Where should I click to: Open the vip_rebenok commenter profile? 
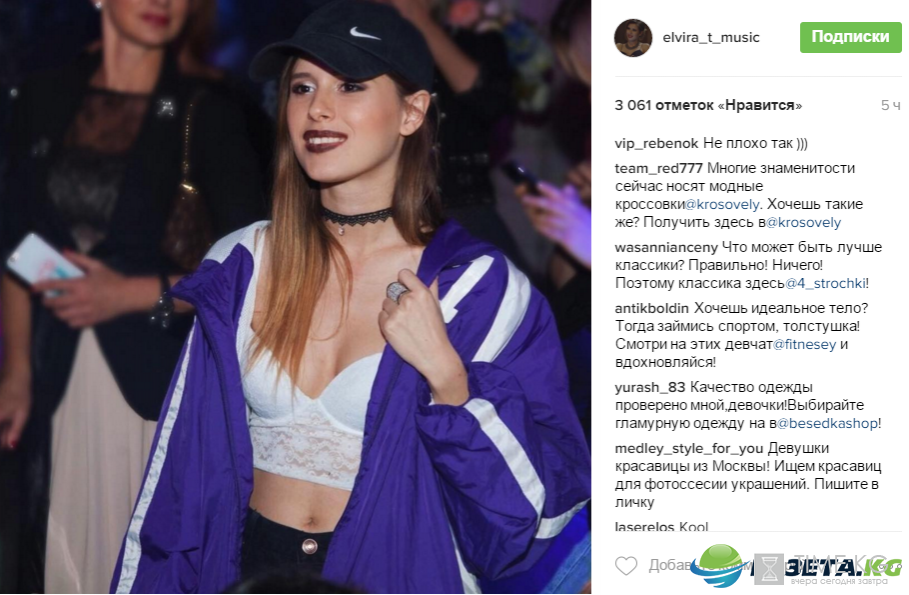click(656, 143)
